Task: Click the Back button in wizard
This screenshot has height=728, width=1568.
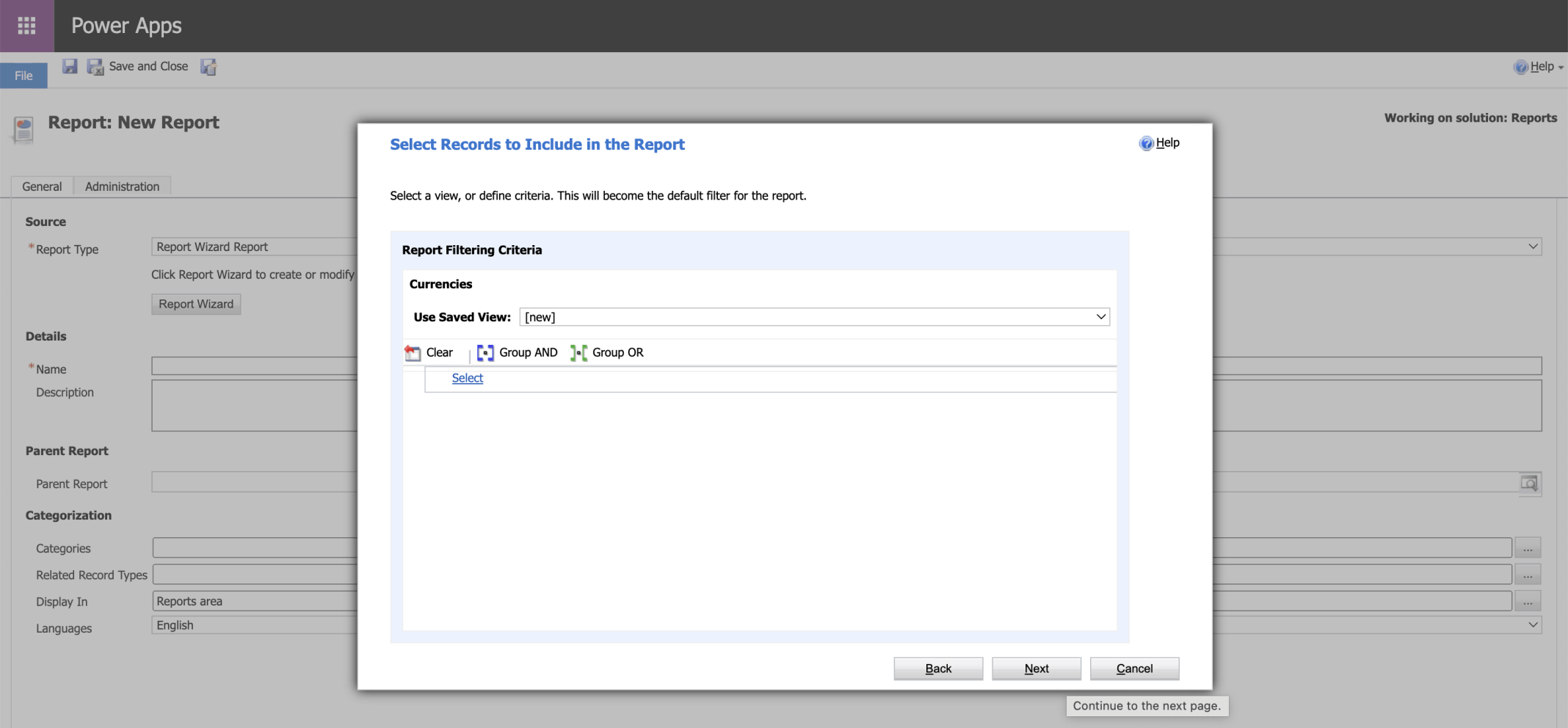Action: [937, 669]
